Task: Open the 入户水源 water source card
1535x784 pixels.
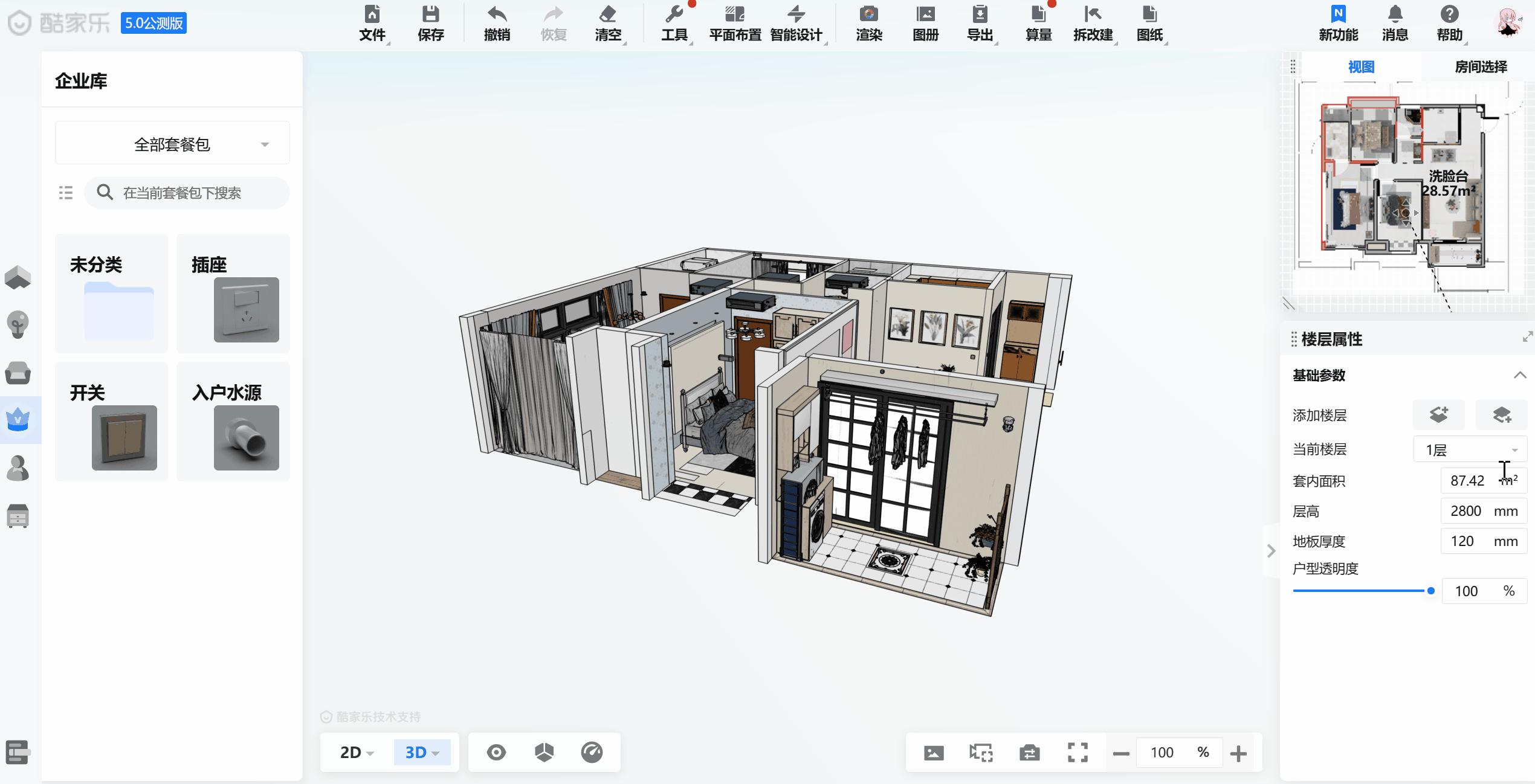Action: pos(233,421)
